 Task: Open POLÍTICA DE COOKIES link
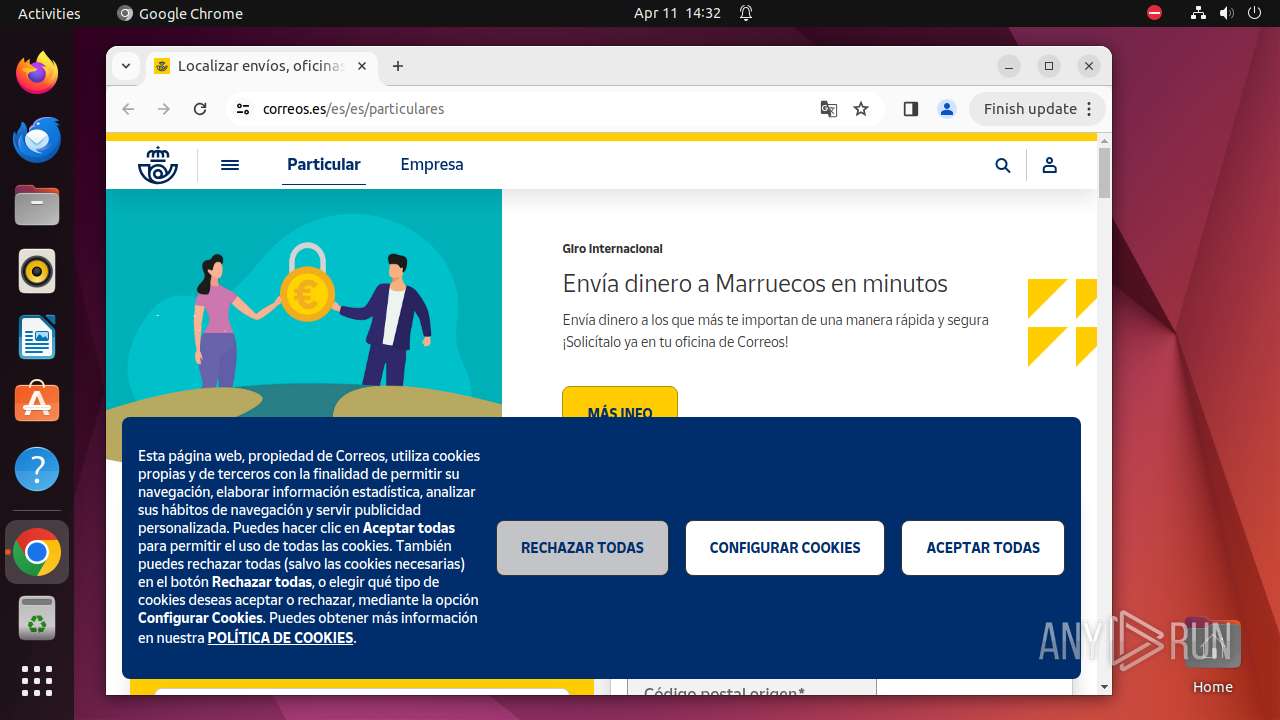click(280, 638)
